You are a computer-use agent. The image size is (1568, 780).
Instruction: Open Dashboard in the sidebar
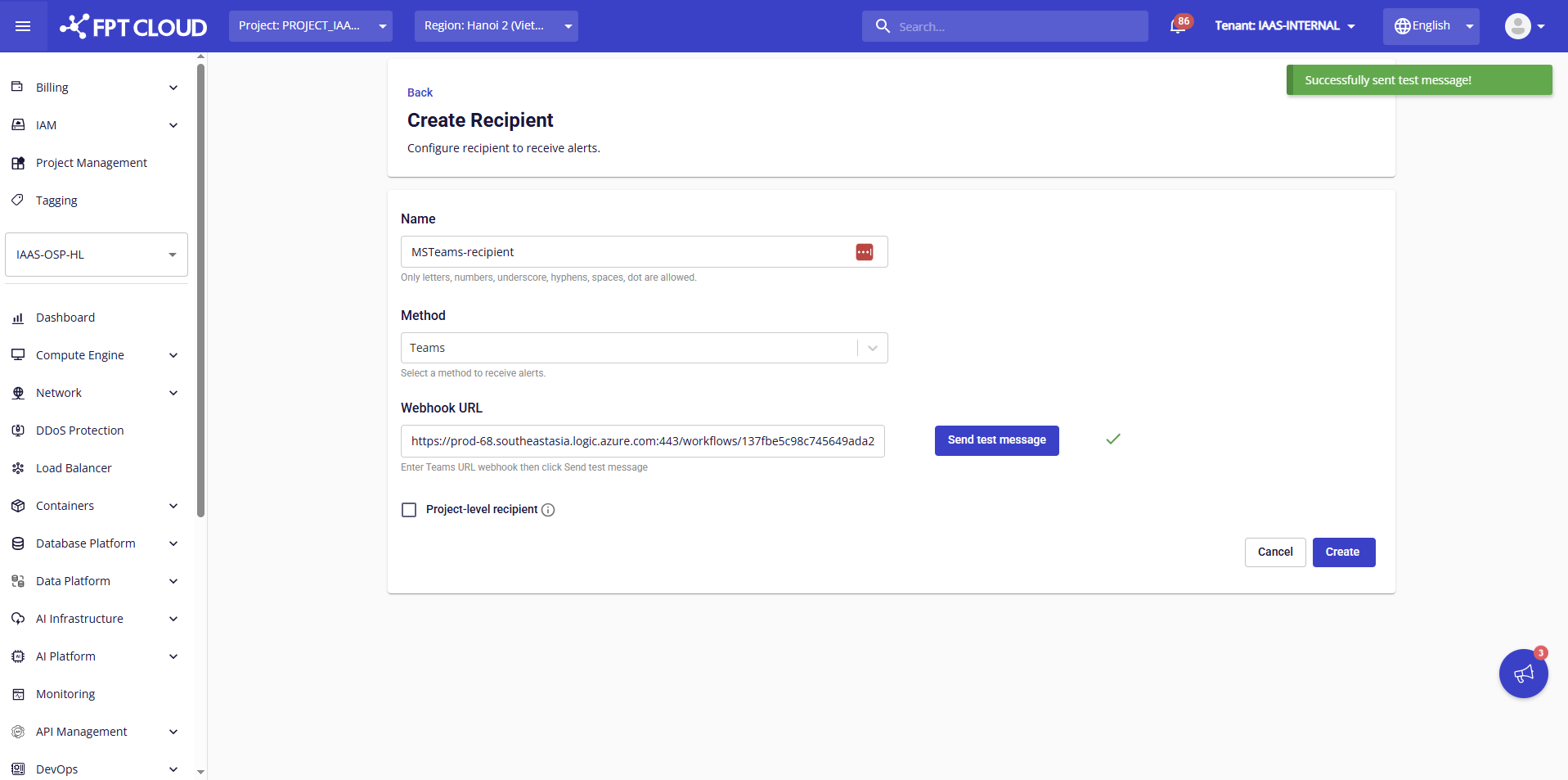tap(65, 318)
